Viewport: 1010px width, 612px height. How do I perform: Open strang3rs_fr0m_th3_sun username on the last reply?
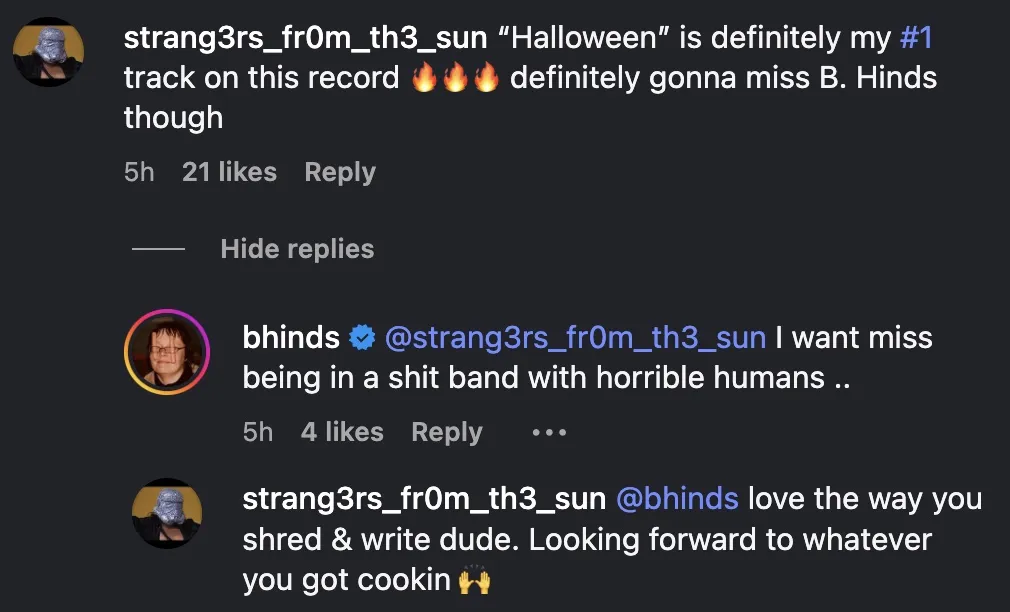point(424,499)
